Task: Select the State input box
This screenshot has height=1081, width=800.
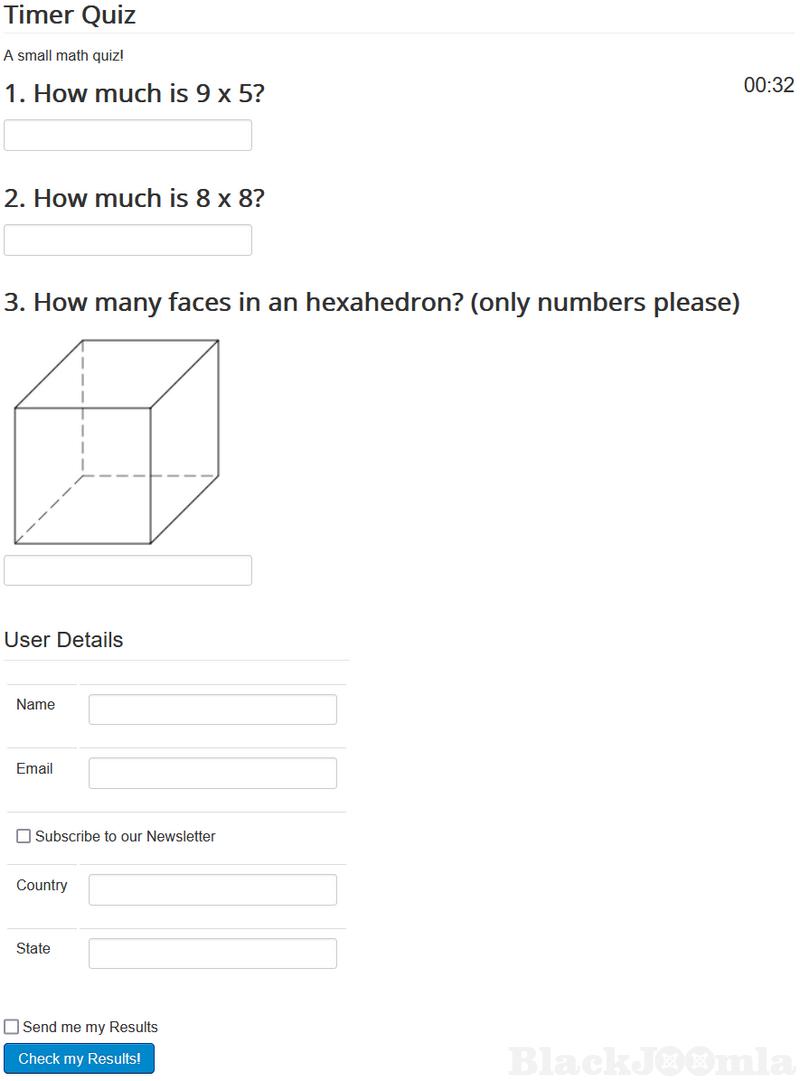Action: click(212, 953)
